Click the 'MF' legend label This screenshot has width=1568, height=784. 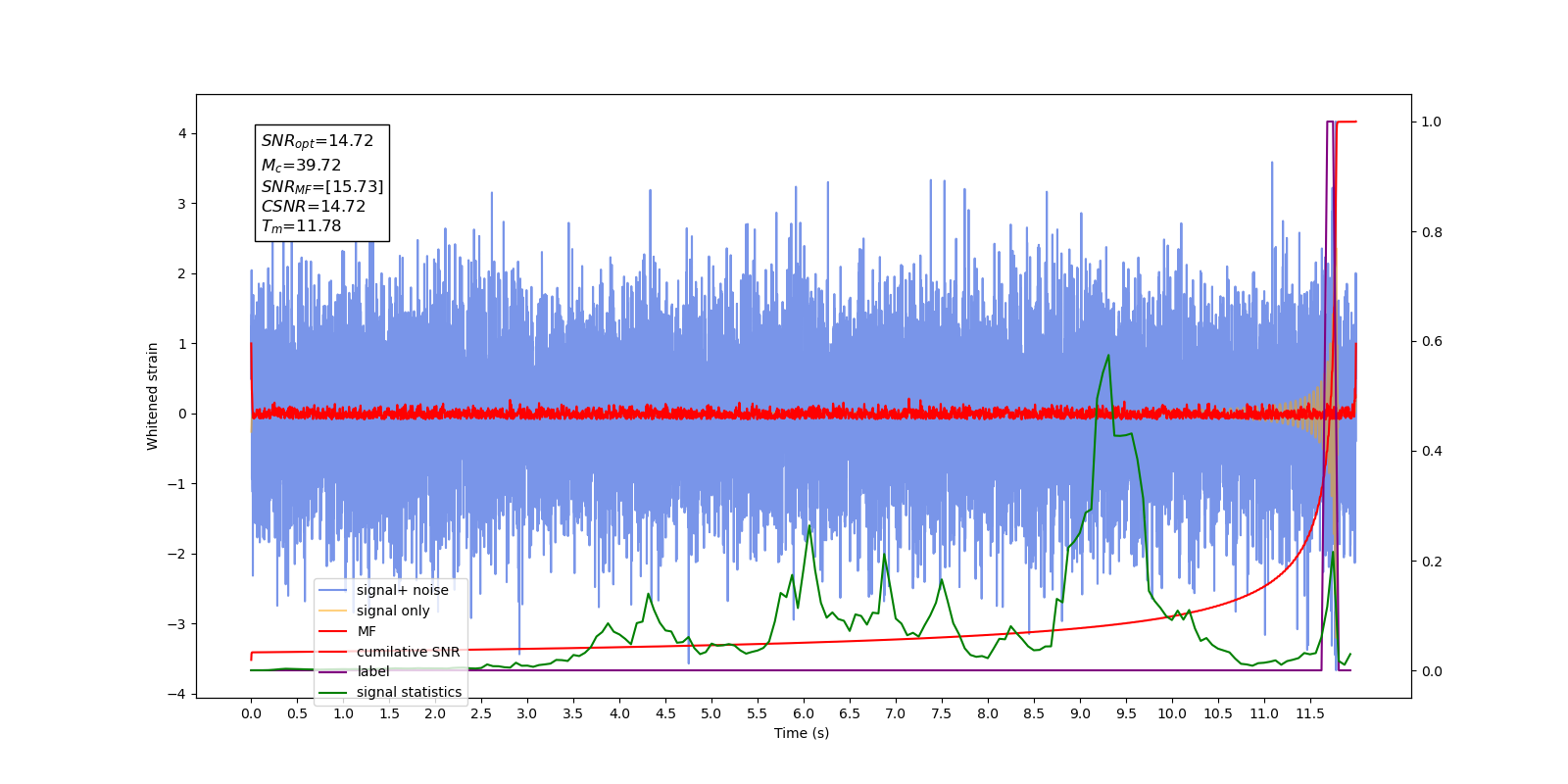tap(367, 631)
